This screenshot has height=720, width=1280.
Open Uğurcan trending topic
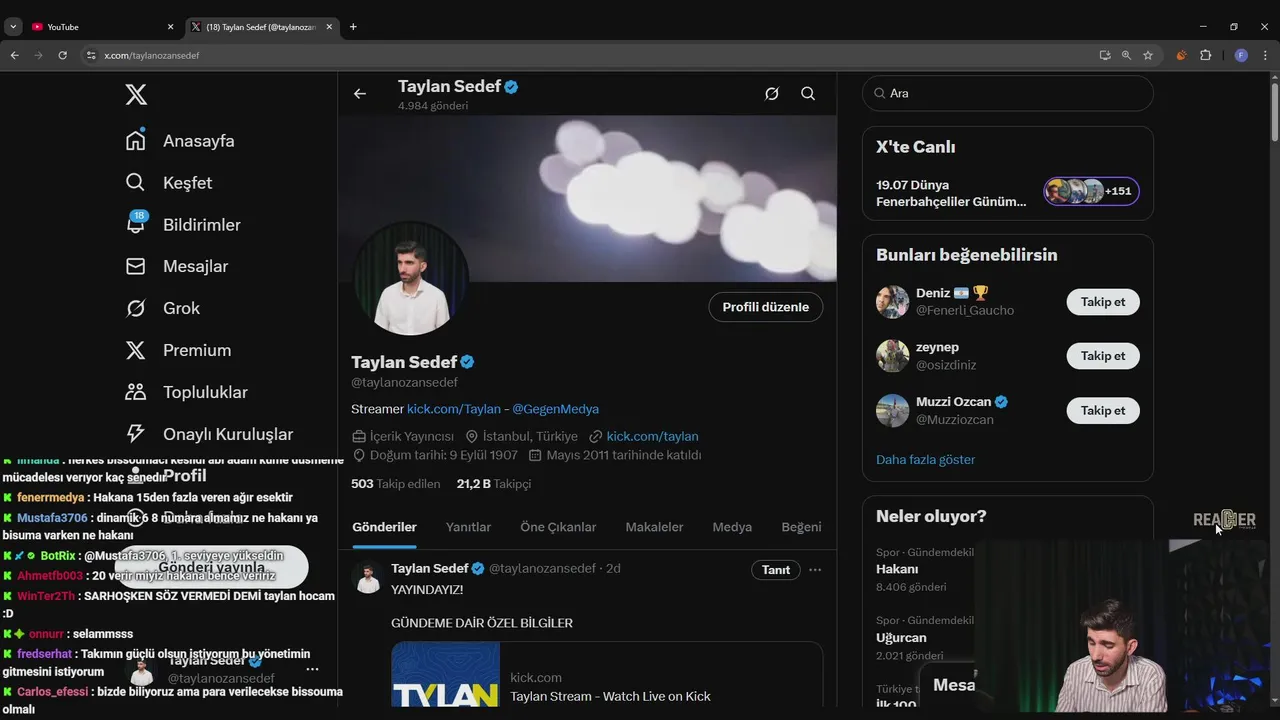[901, 638]
